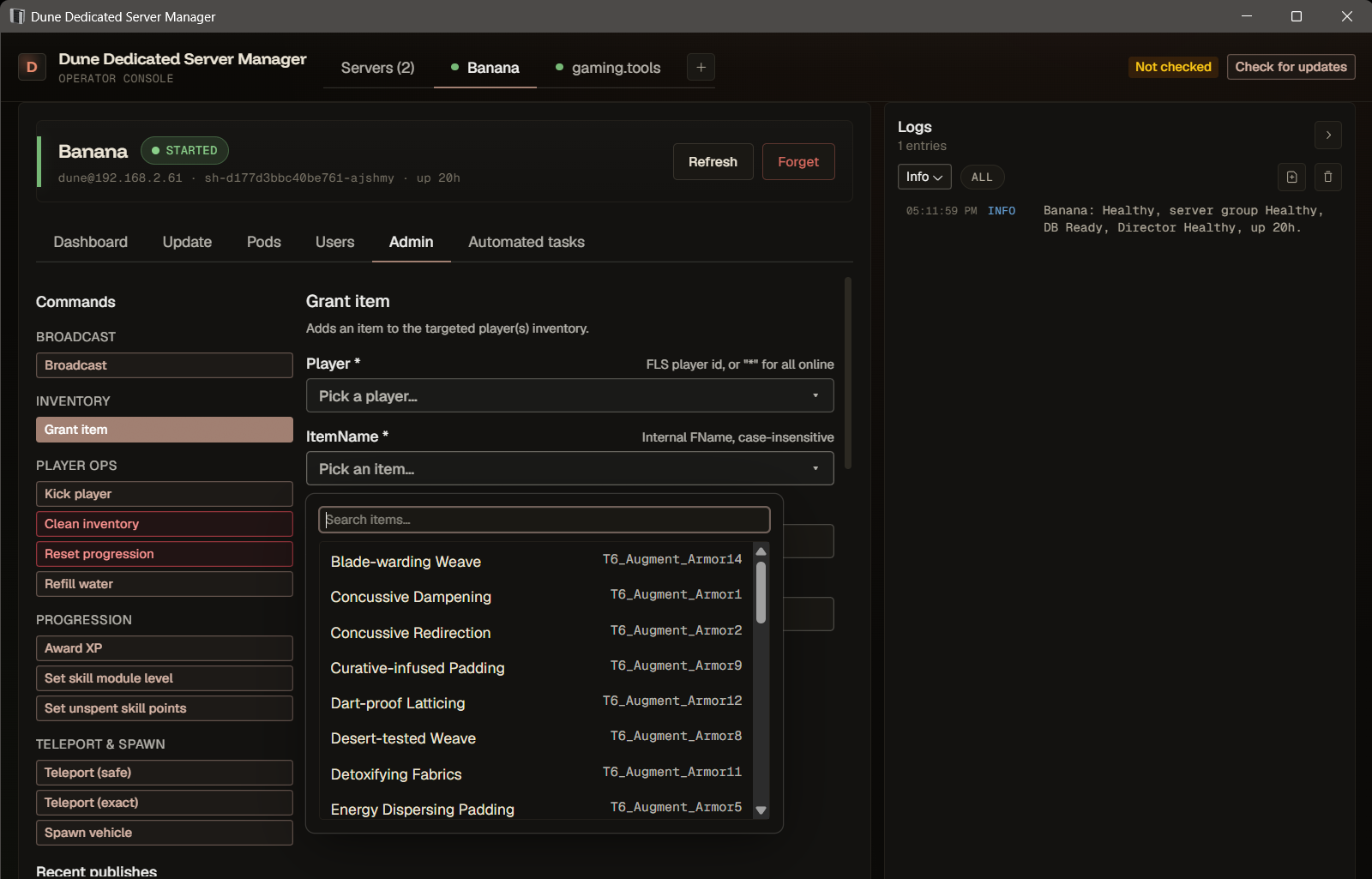
Task: Click the Not checked status badge
Action: click(1173, 67)
